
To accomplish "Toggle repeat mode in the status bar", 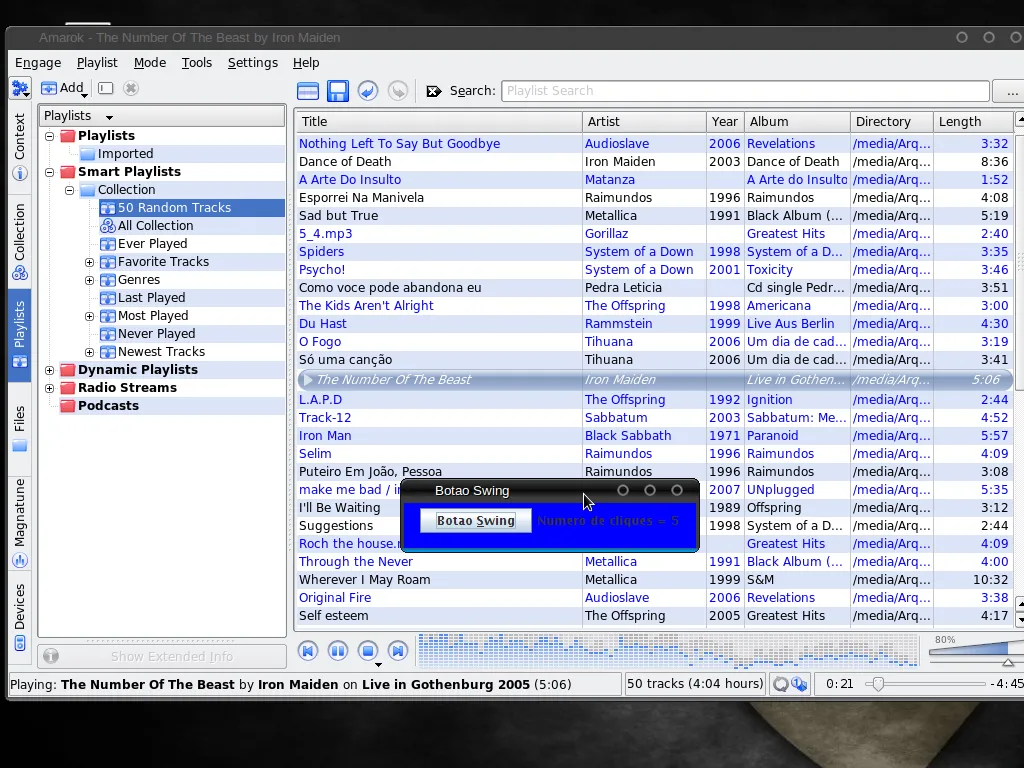I will [x=781, y=684].
